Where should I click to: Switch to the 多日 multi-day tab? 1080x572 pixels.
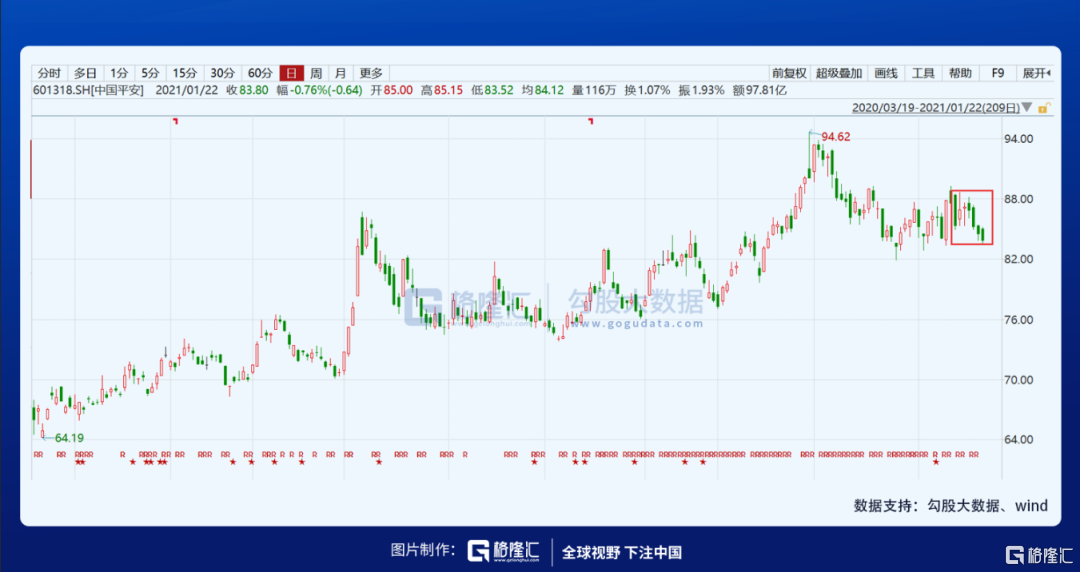[85, 73]
